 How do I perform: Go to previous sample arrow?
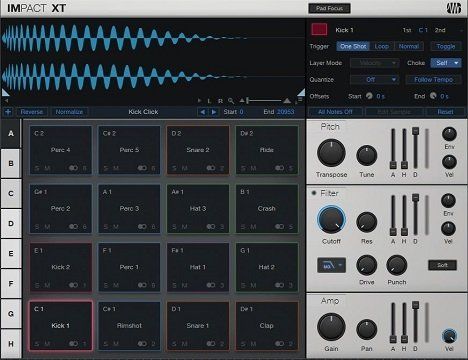(202, 112)
